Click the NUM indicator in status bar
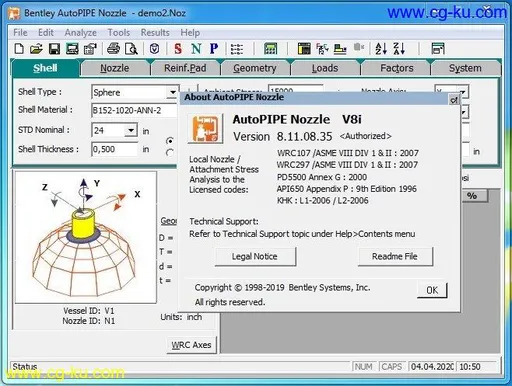 (x=363, y=367)
